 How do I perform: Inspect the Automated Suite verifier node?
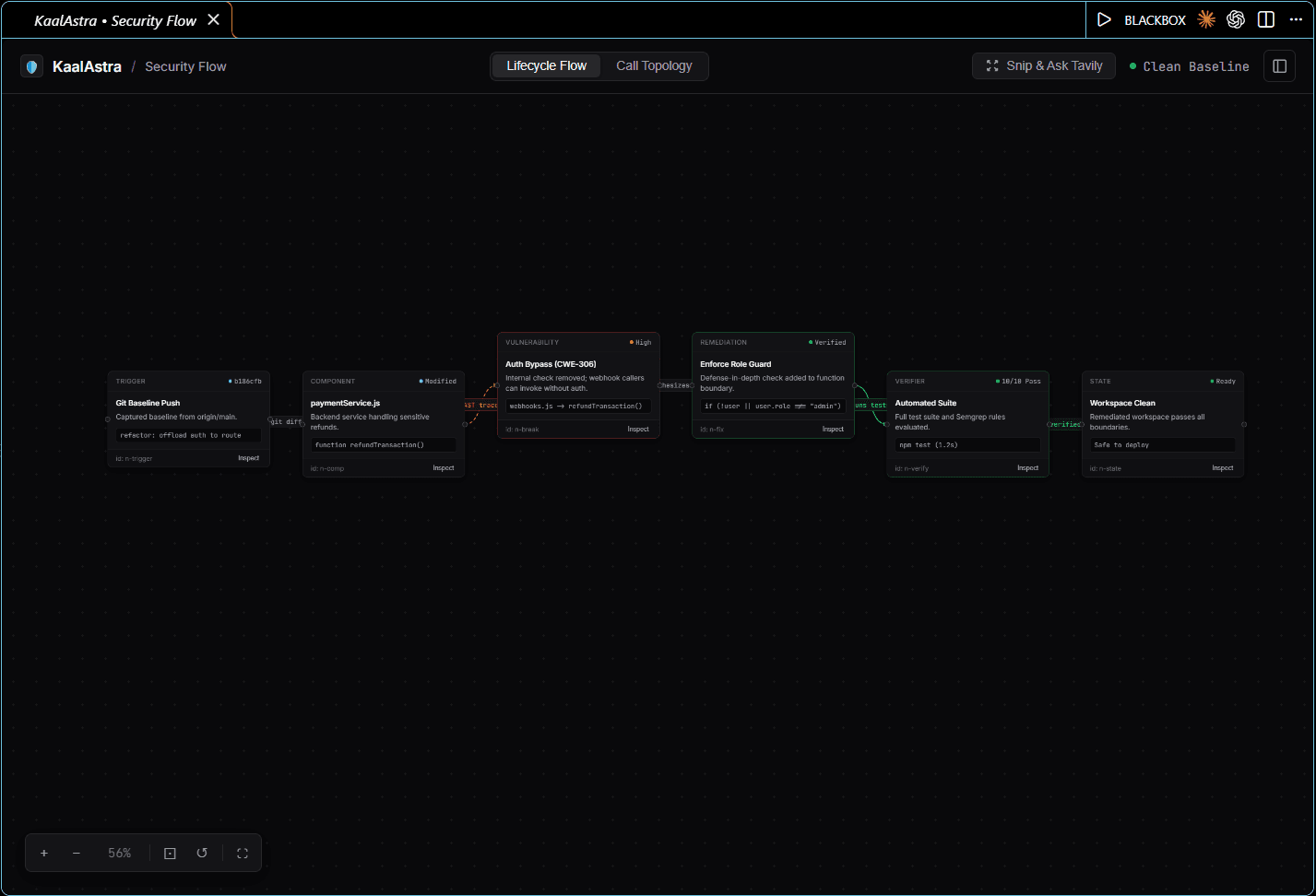[1027, 468]
